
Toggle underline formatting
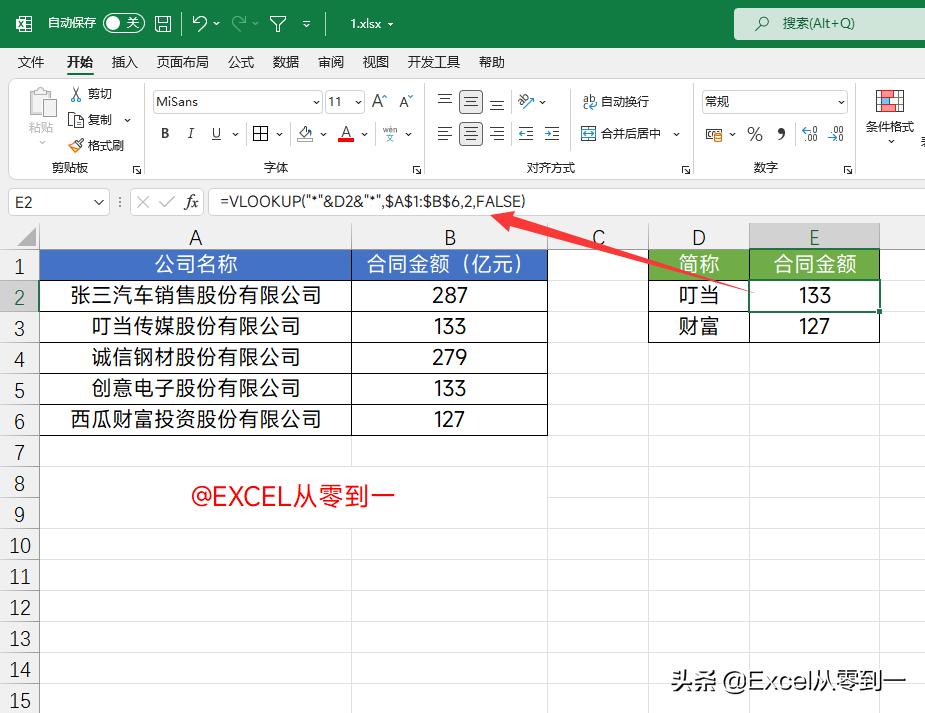214,133
